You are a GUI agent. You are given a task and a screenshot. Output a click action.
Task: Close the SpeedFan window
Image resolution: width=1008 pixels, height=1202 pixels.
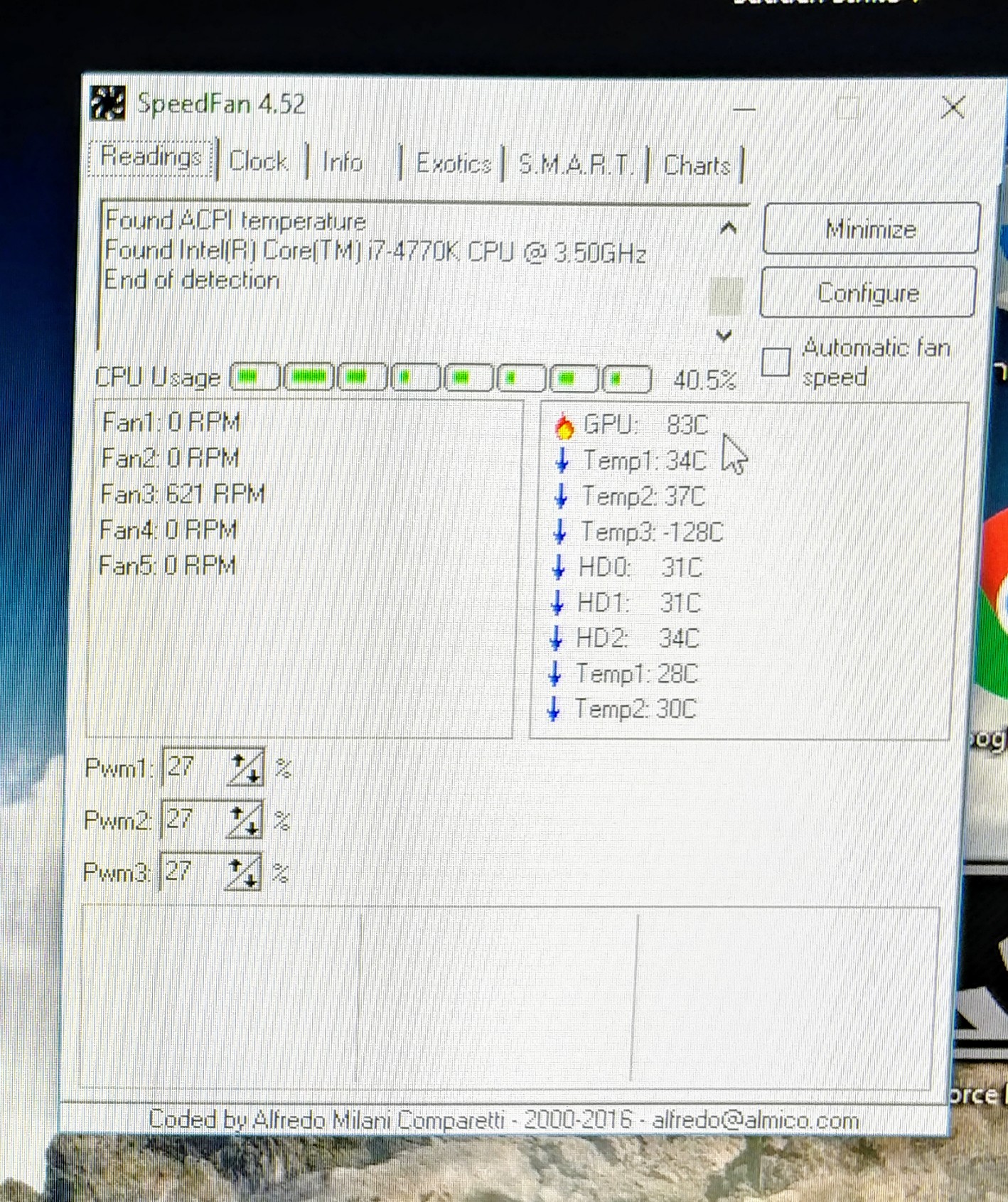pos(953,108)
